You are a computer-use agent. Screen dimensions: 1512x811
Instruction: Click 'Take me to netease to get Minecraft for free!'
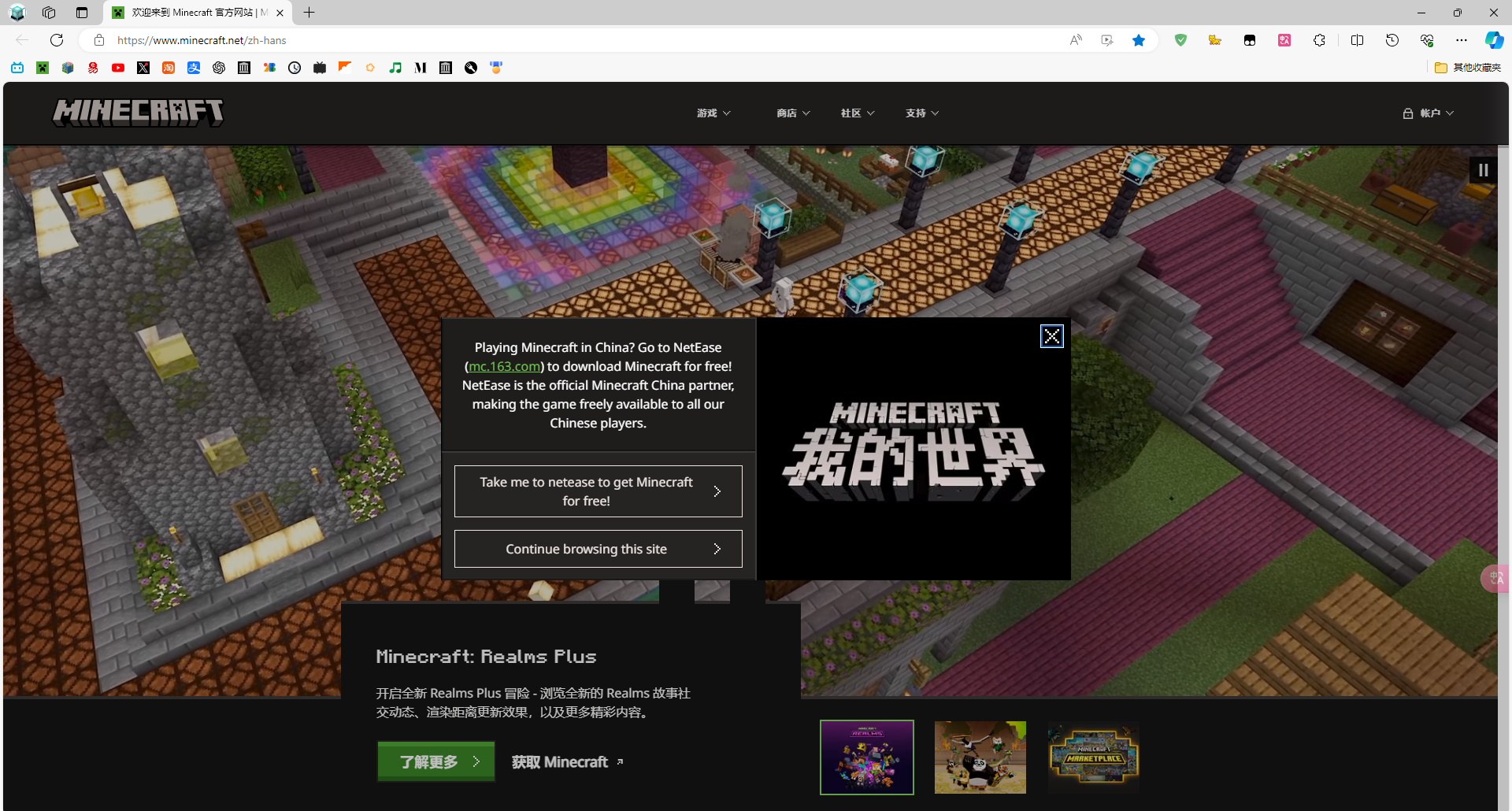click(598, 491)
